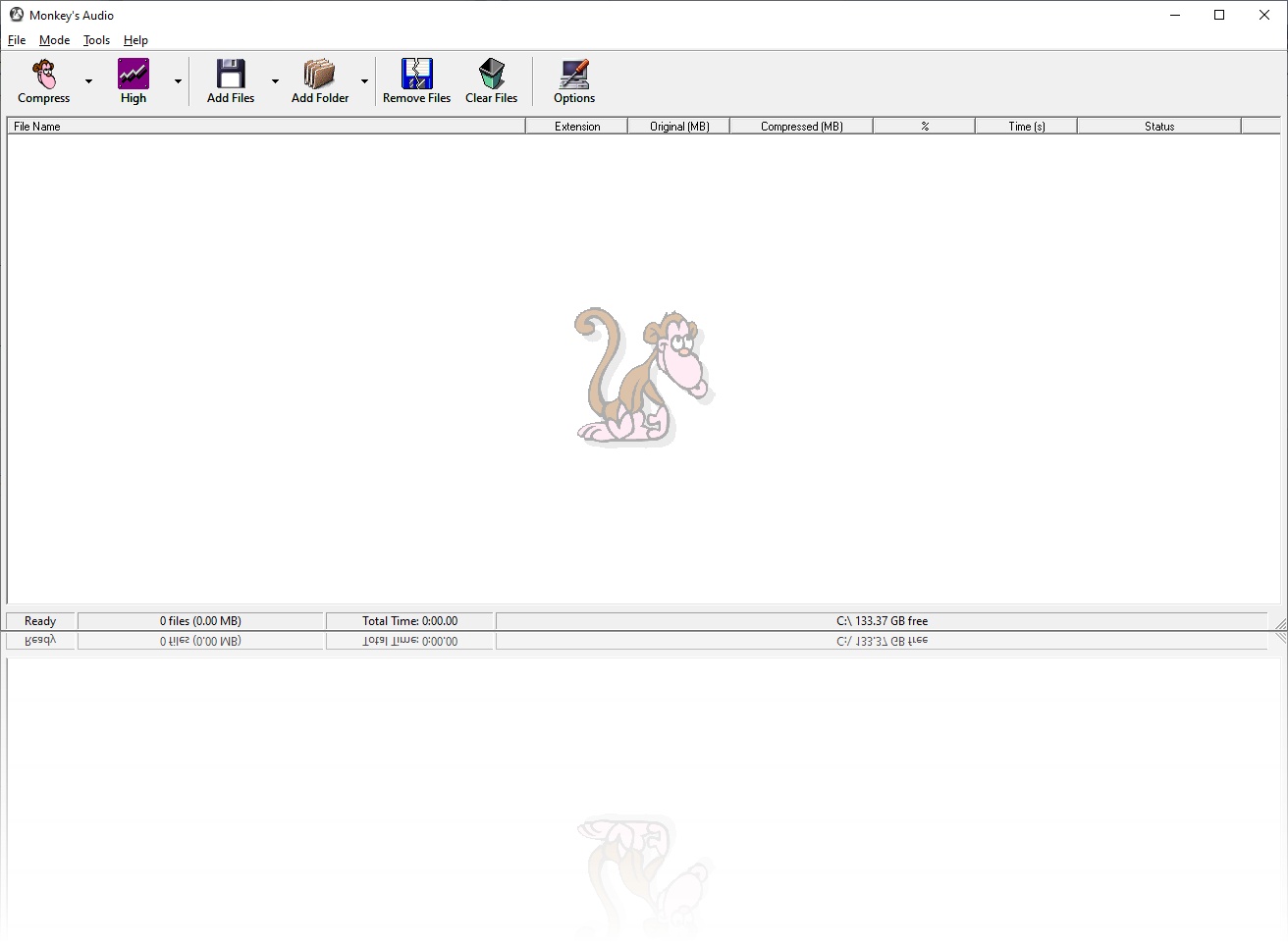The width and height of the screenshot is (1288, 946).
Task: Open the Tools menu
Action: (x=96, y=40)
